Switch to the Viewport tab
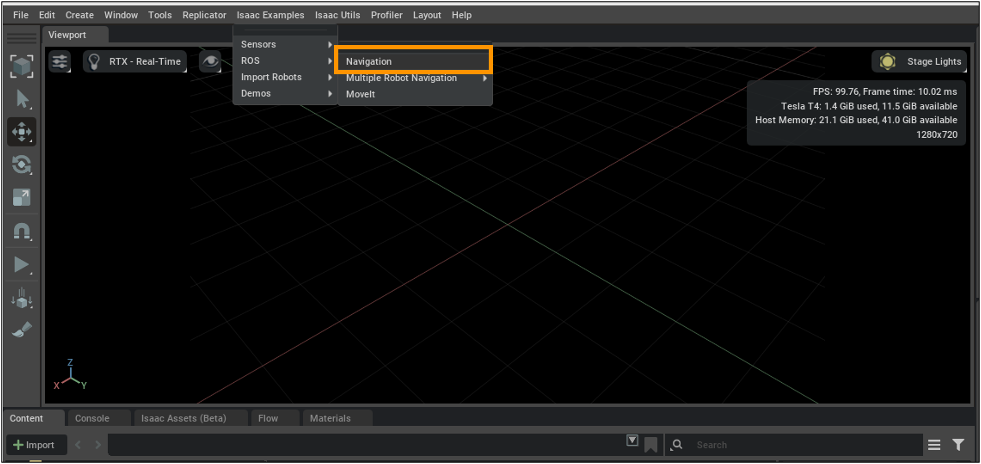The height and width of the screenshot is (464, 981). [x=75, y=35]
